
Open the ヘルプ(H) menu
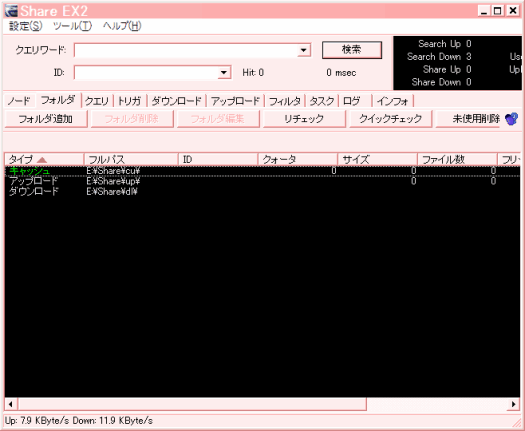[x=122, y=26]
